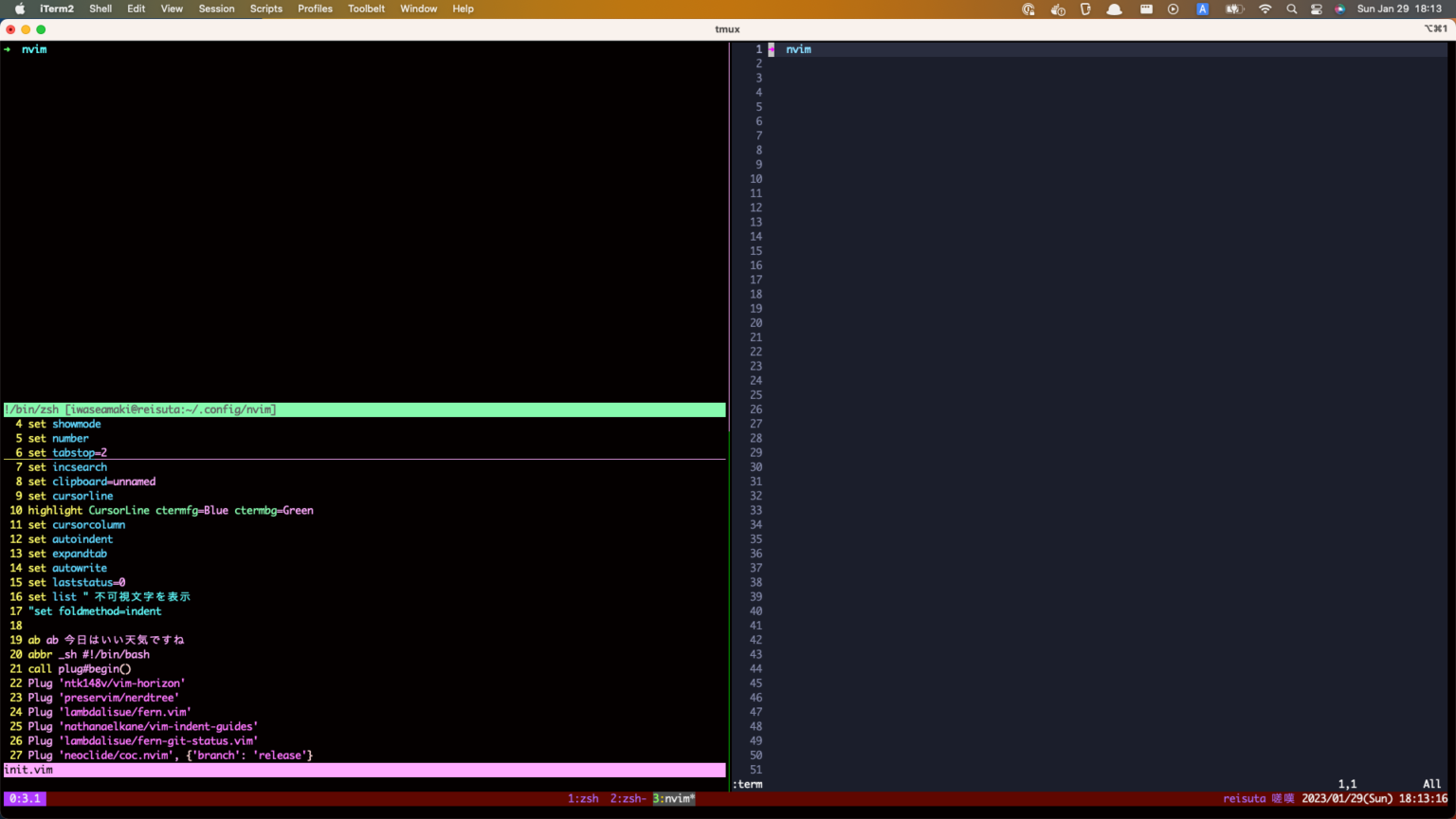Open Control Center from the menu bar

(x=1317, y=9)
